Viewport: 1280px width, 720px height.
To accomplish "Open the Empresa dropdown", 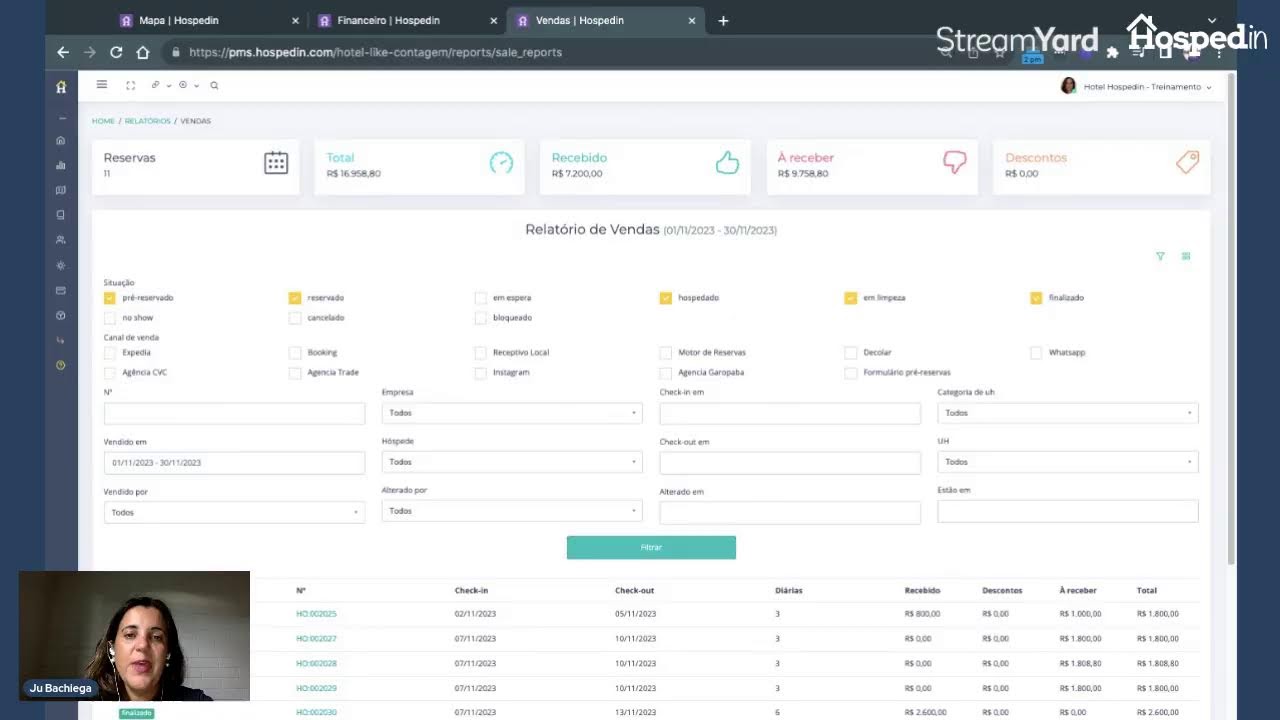I will pyautogui.click(x=512, y=413).
